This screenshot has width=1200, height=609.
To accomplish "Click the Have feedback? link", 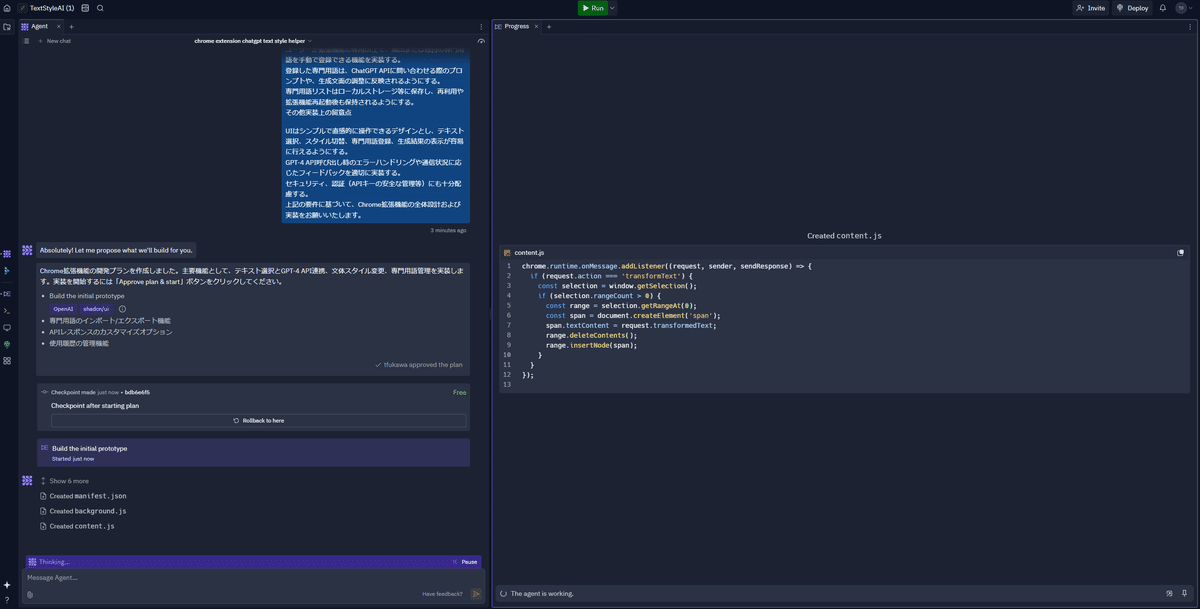I will click(x=443, y=594).
